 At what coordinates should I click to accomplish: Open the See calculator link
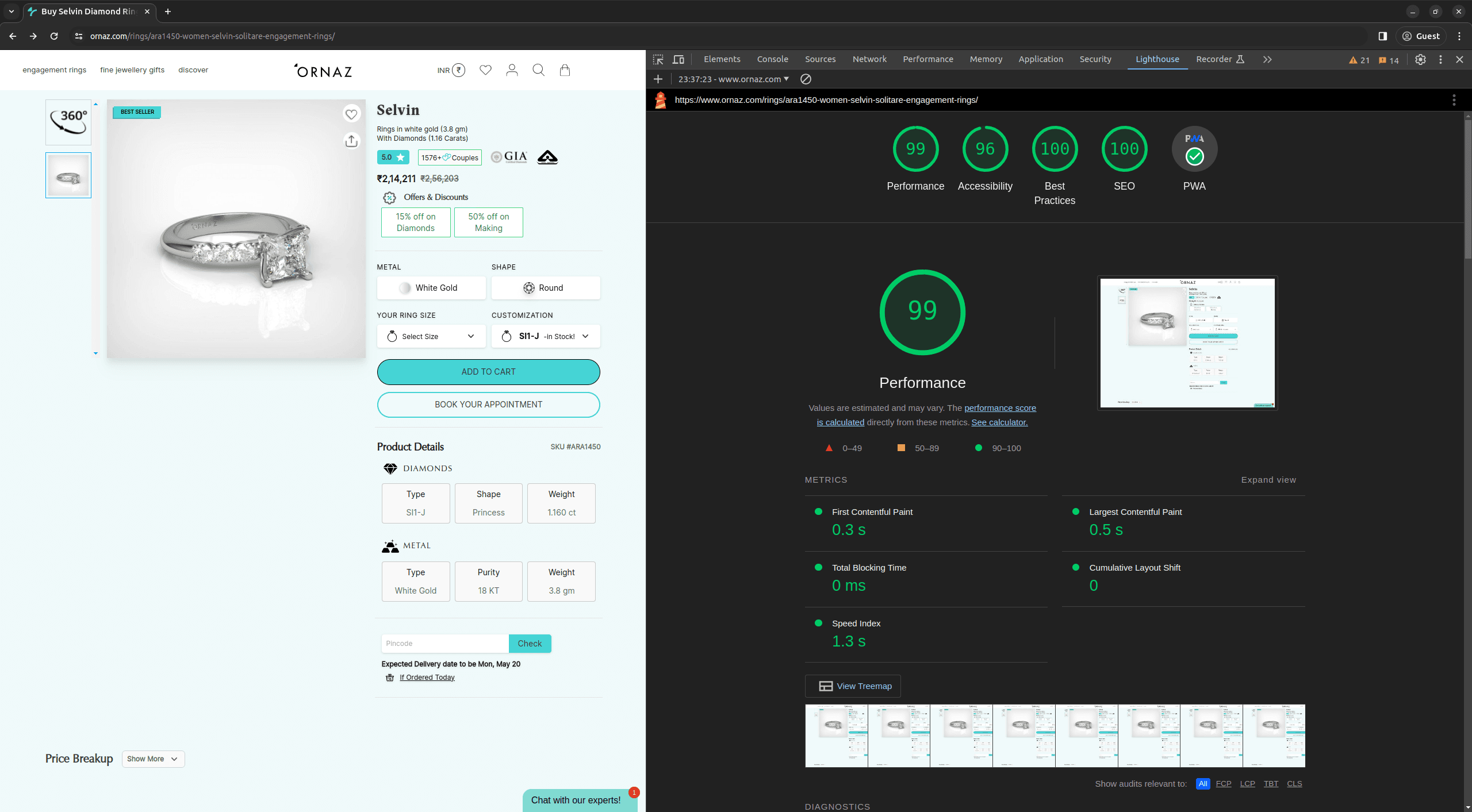pos(999,422)
